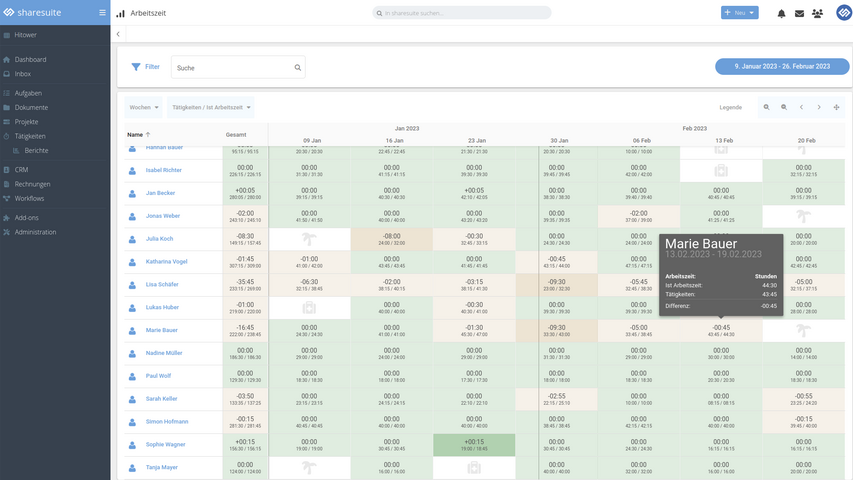Open the mail envelope icon
853x480 pixels.
(799, 14)
